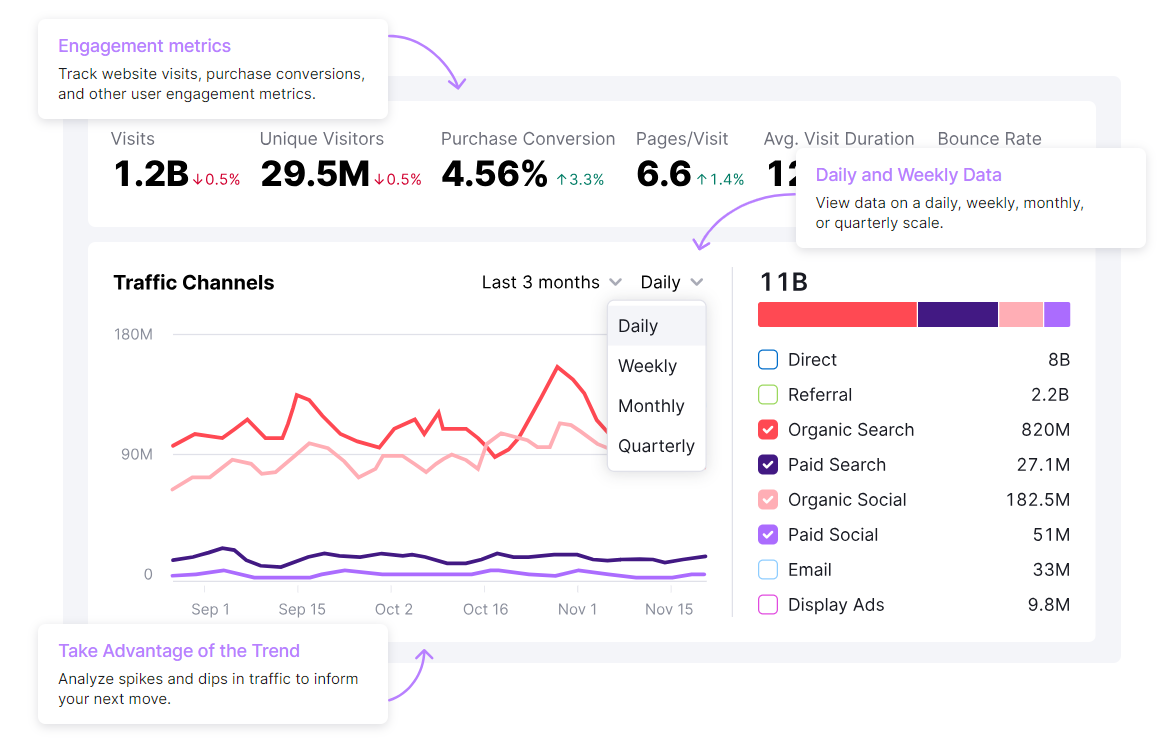Click the red segment of the 11B bar
Screen dimensions: 1160x742
coord(837,314)
